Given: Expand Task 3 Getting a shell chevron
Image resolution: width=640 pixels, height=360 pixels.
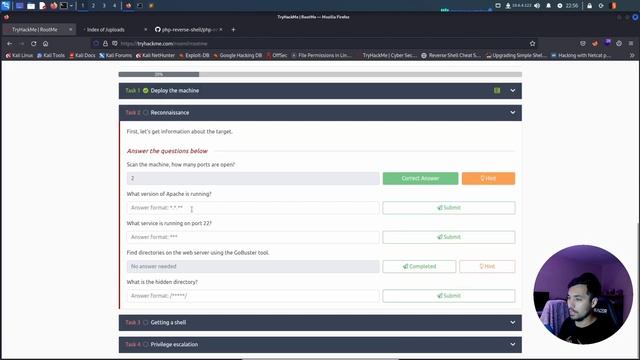Looking at the screenshot, I should pos(513,322).
